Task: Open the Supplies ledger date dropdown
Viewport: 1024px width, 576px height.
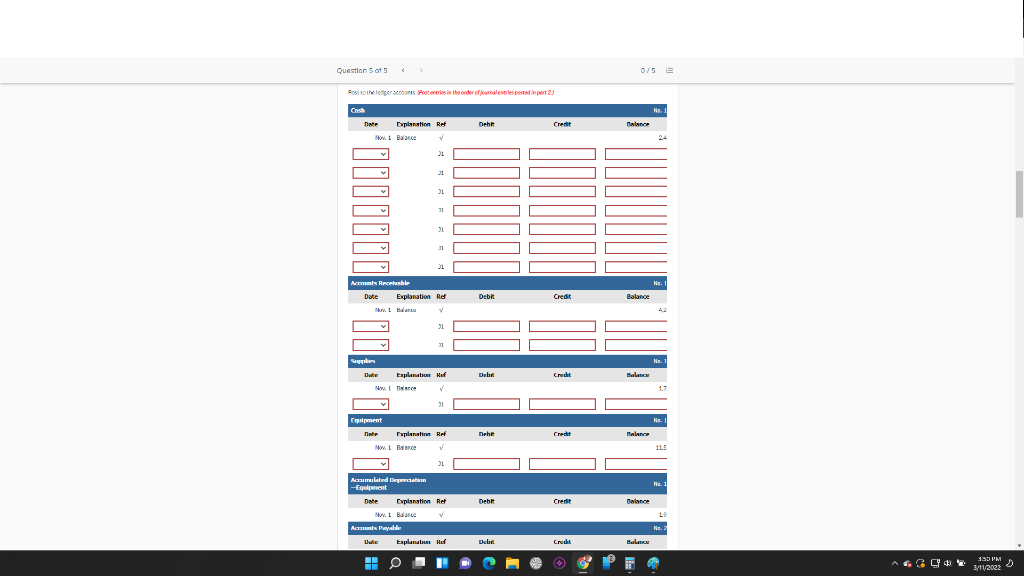Action: pos(370,404)
